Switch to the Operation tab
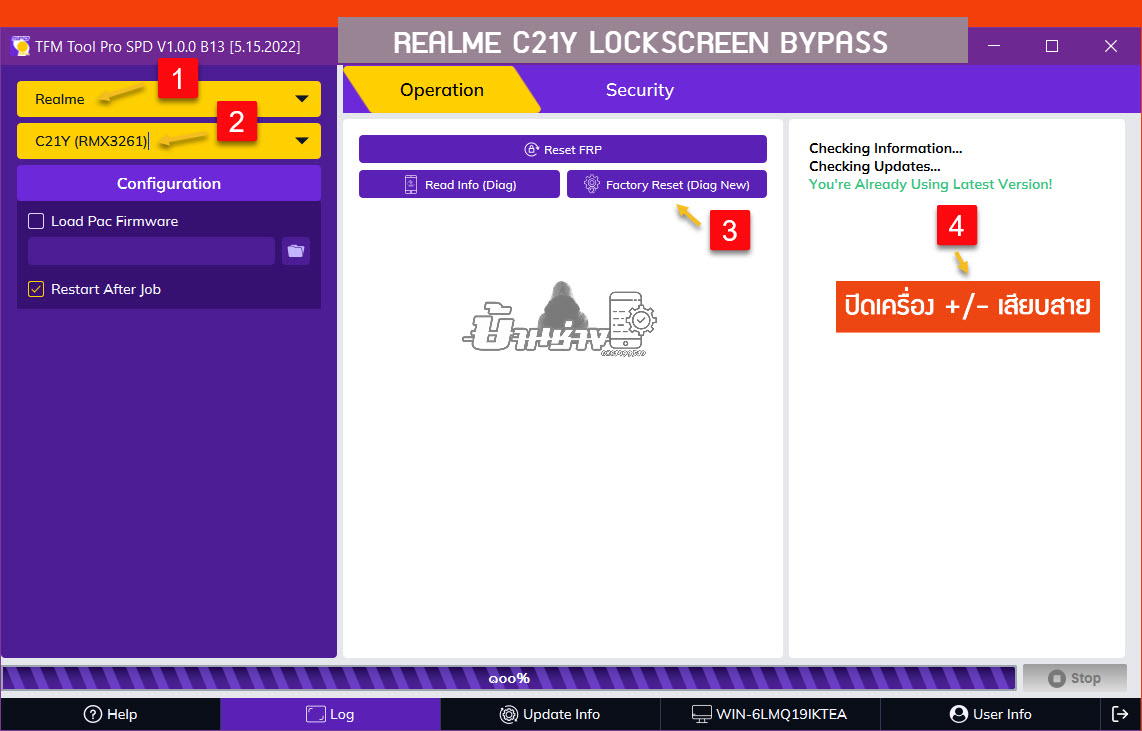1142x731 pixels. [x=441, y=90]
